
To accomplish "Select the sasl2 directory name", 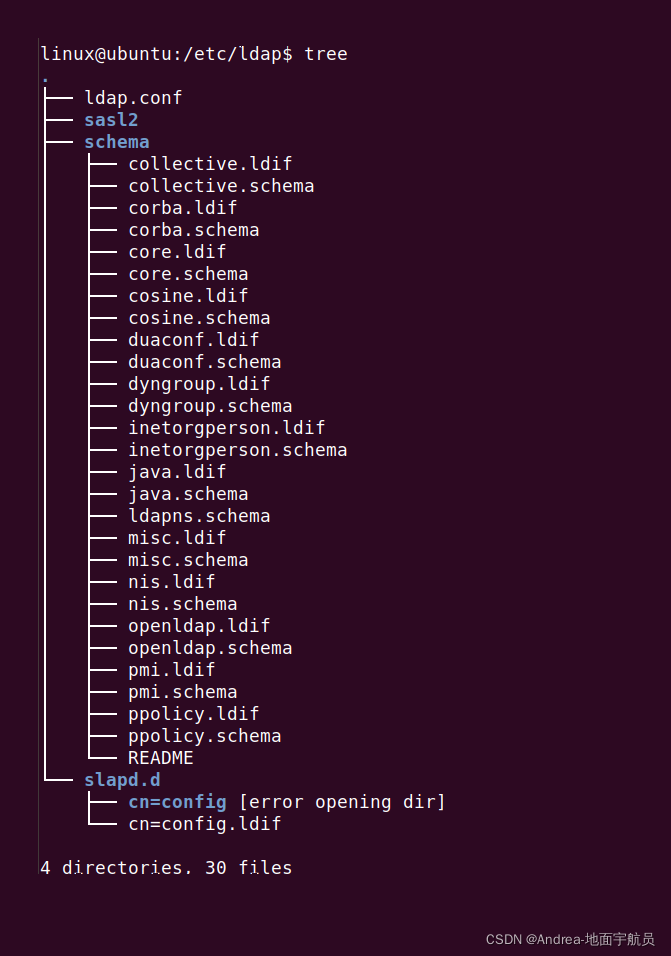I will pos(111,120).
